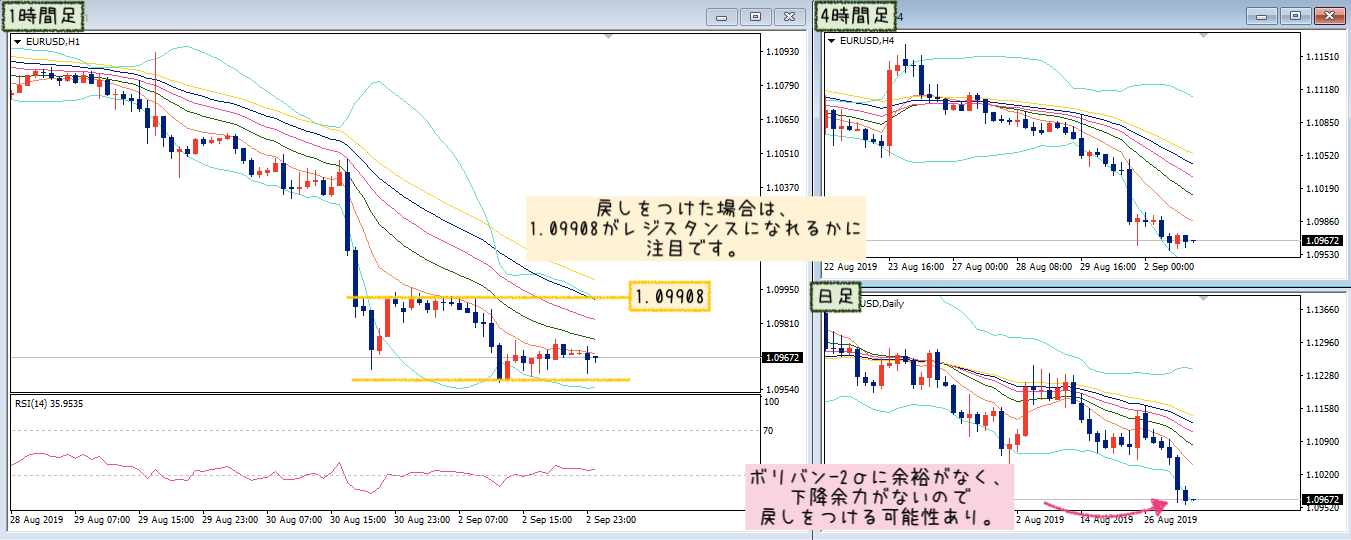The width and height of the screenshot is (1351, 540).
Task: Click the 1.12960 price value on Daily chart
Action: point(1323,343)
